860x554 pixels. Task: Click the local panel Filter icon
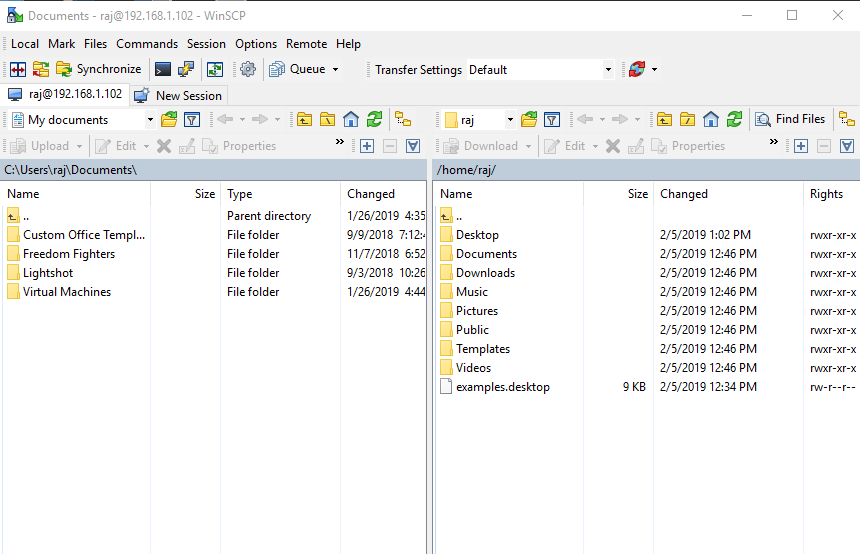192,120
